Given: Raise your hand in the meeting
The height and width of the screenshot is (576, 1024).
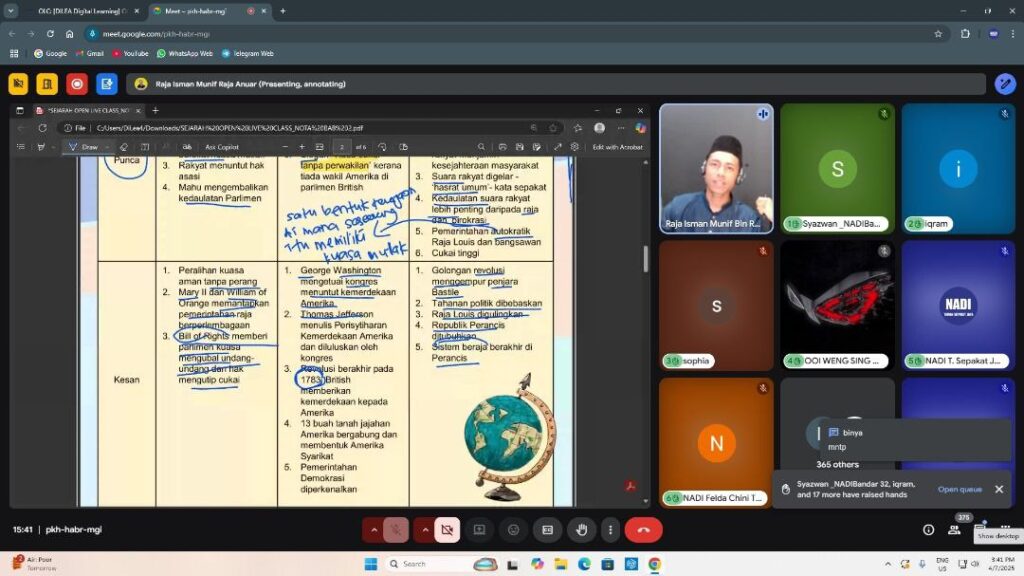Looking at the screenshot, I should tap(581, 529).
